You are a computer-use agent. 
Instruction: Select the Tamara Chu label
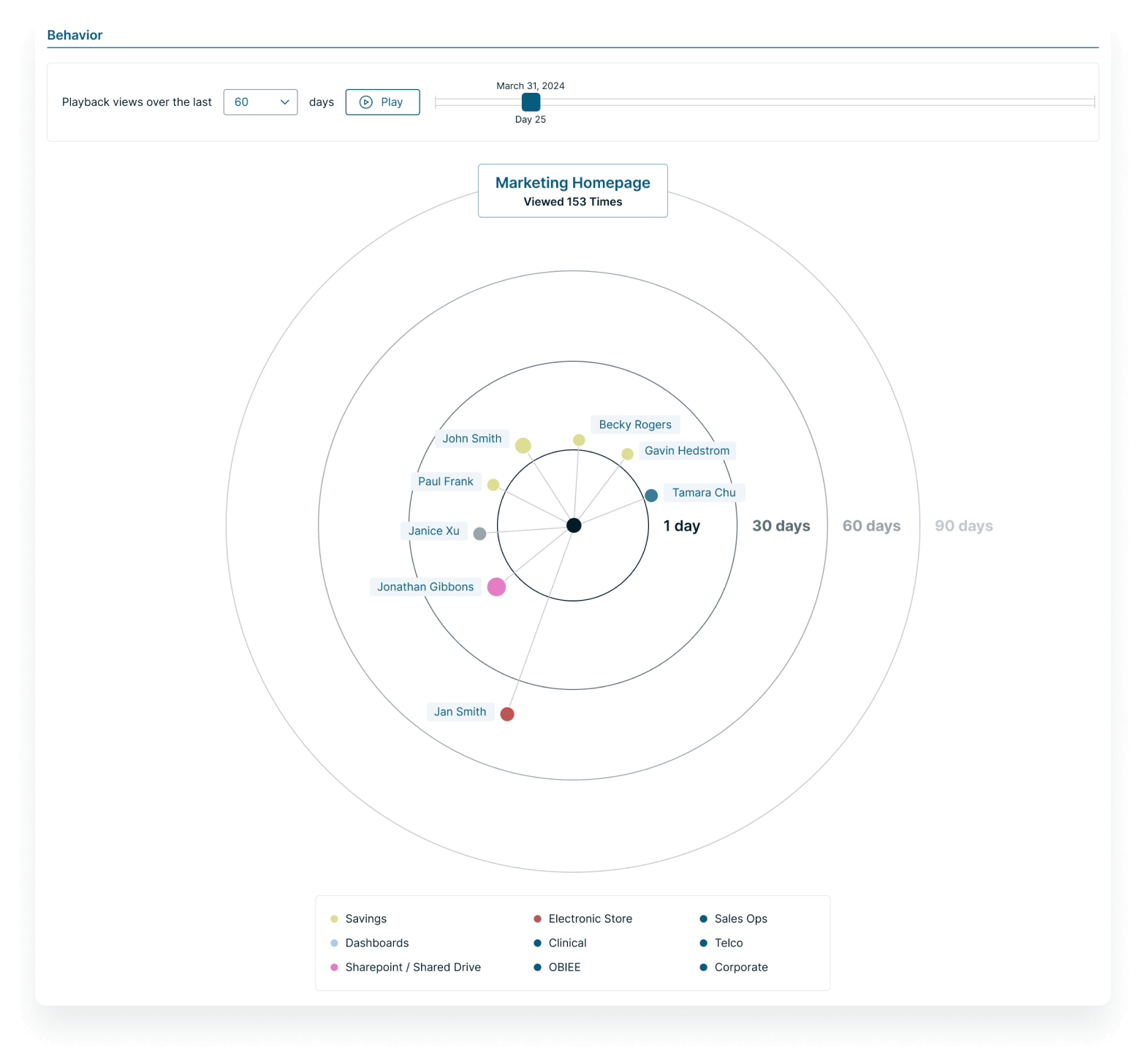(x=704, y=493)
